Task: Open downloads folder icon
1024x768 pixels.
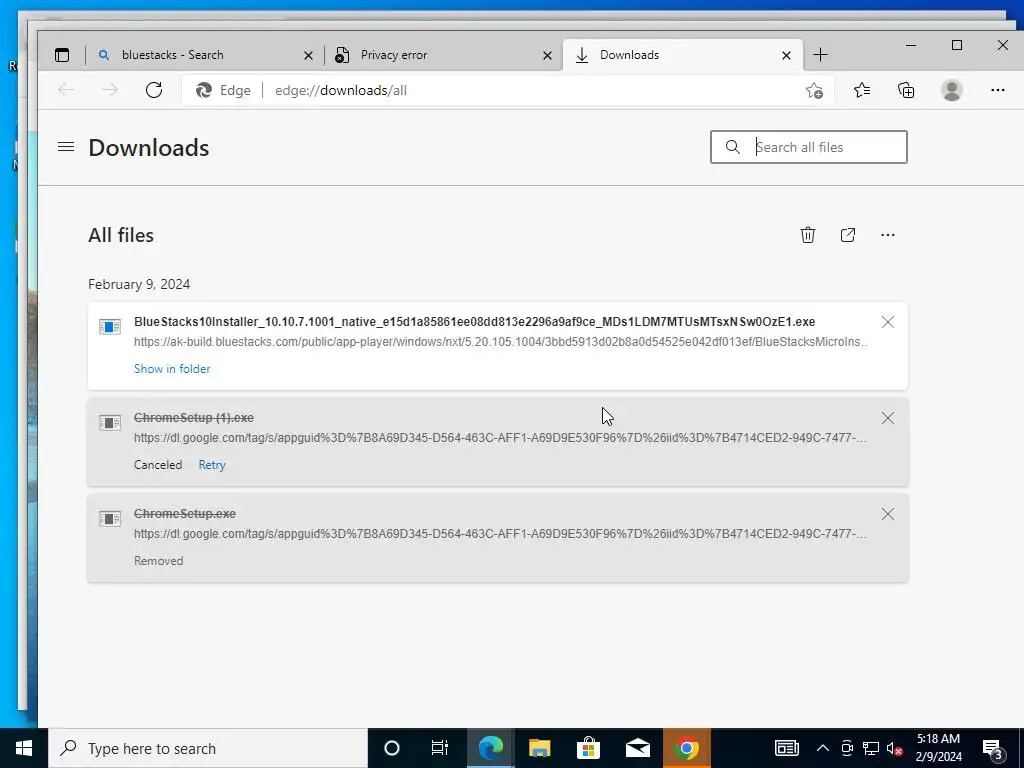Action: [x=848, y=235]
